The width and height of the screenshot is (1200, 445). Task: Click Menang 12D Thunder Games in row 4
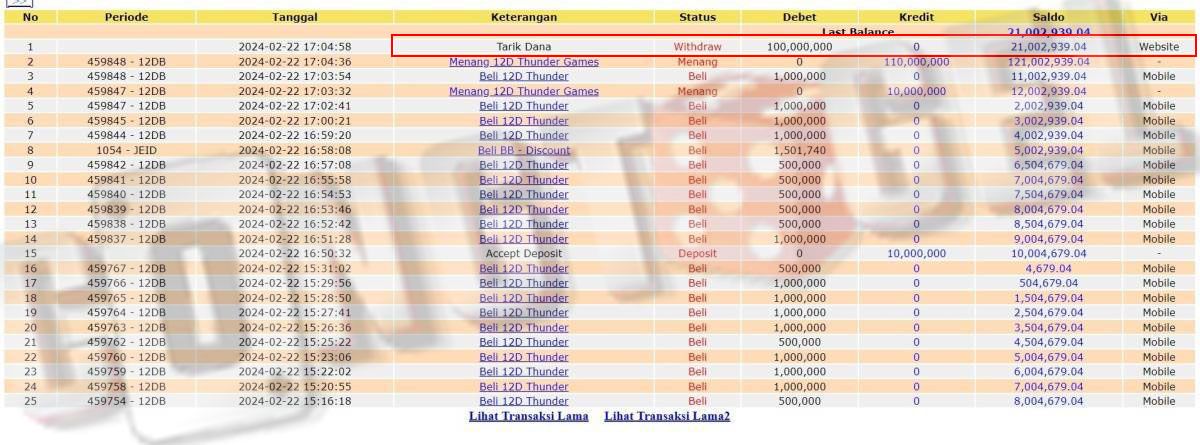[x=524, y=91]
